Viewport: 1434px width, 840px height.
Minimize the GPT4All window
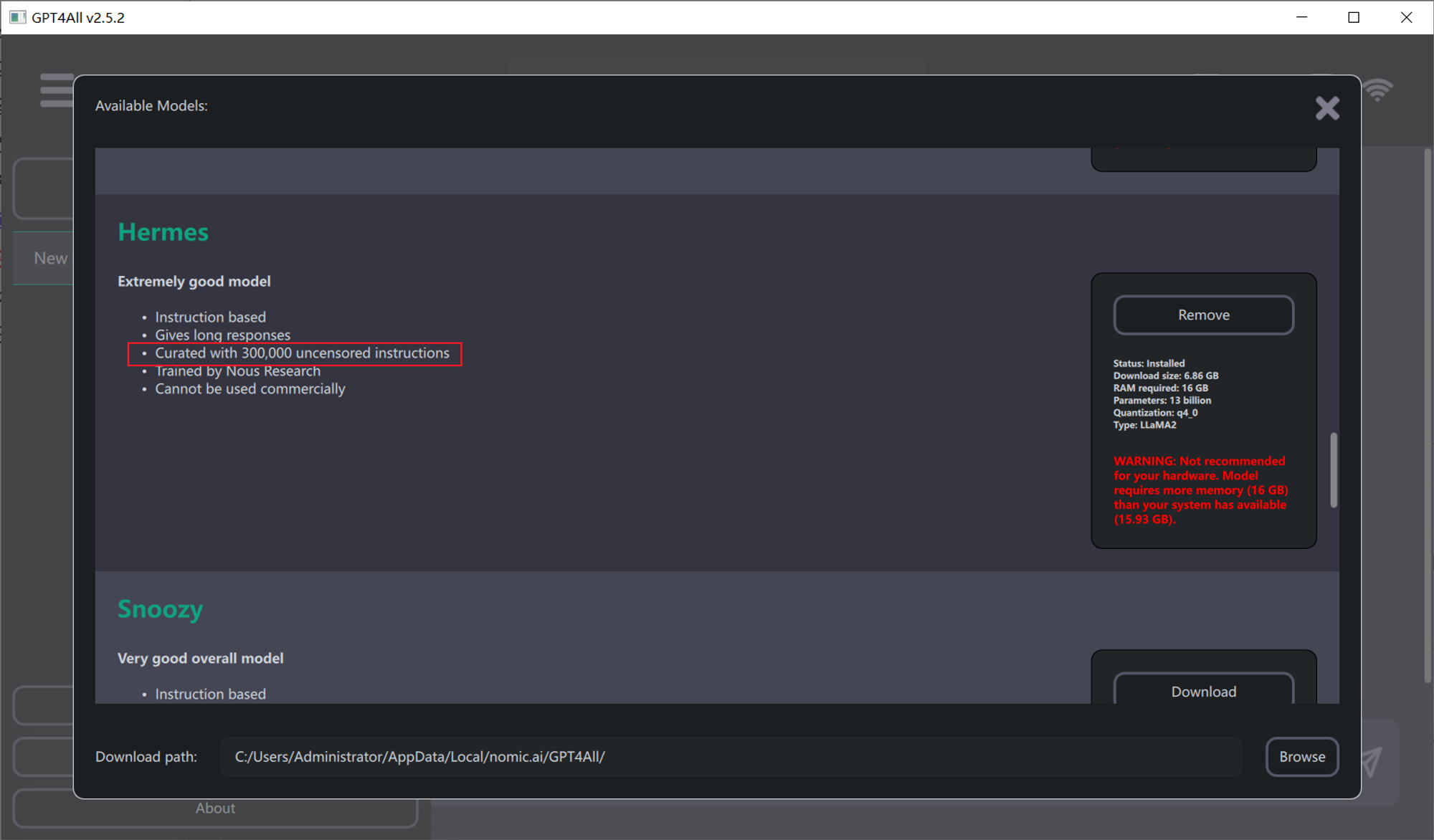[x=1302, y=17]
